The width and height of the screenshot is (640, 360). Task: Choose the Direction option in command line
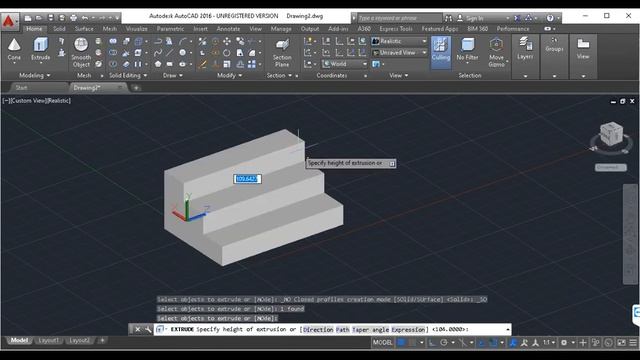click(318, 329)
